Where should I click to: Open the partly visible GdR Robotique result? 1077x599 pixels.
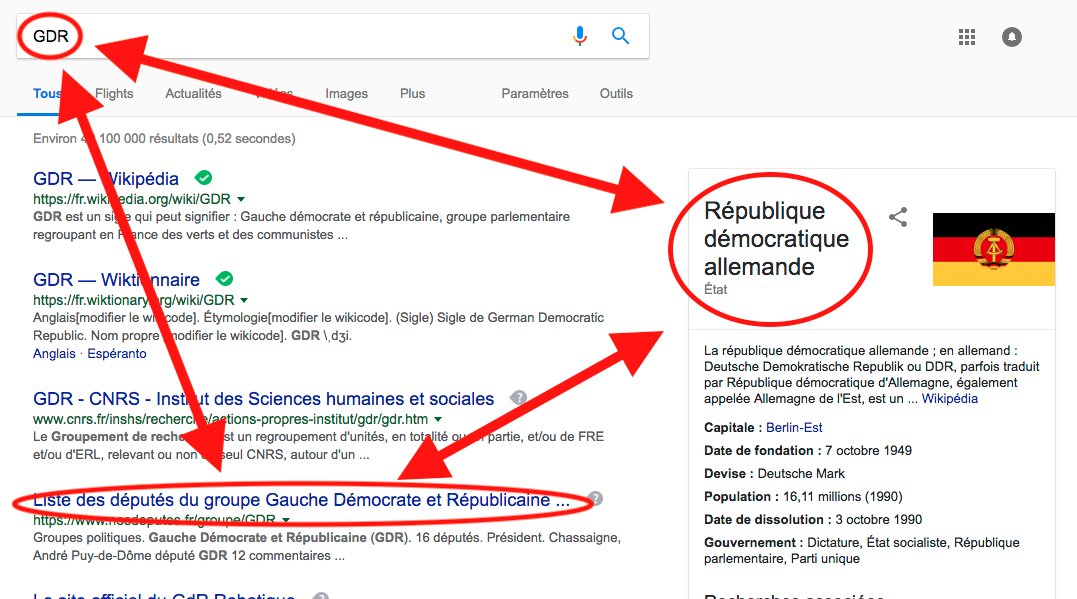164,595
